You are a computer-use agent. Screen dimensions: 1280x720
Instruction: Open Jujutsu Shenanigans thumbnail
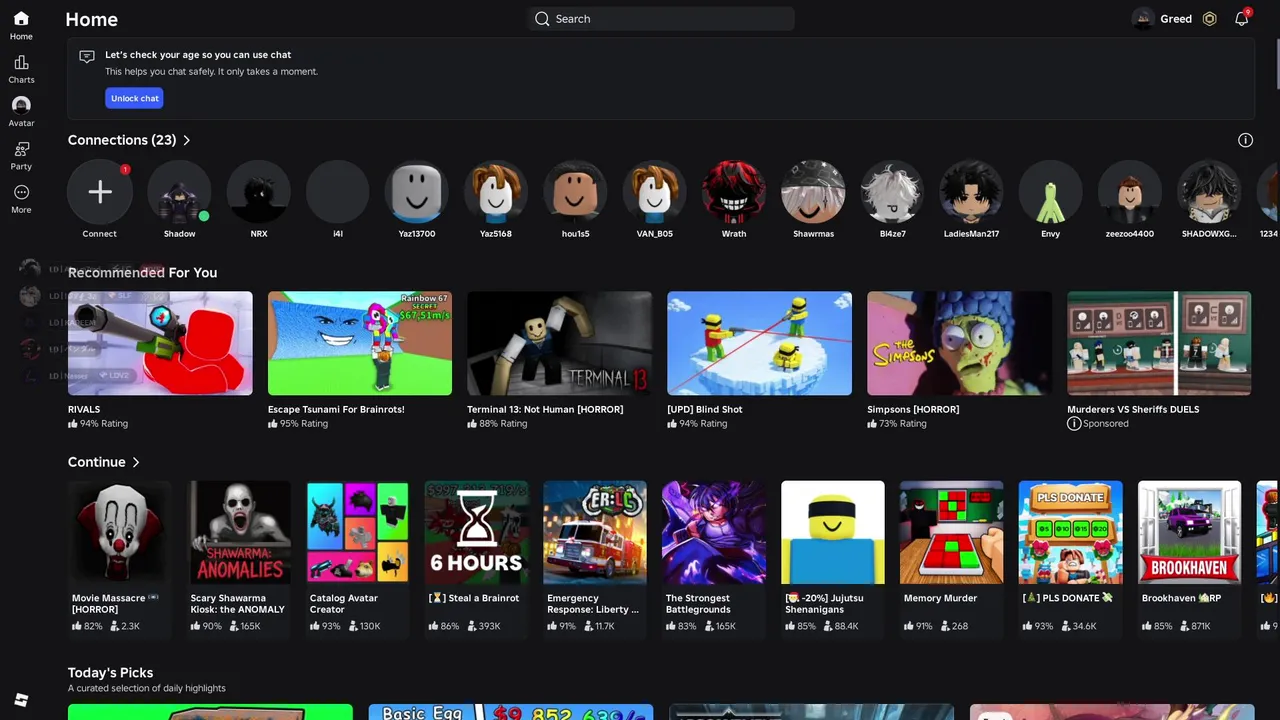pyautogui.click(x=833, y=532)
